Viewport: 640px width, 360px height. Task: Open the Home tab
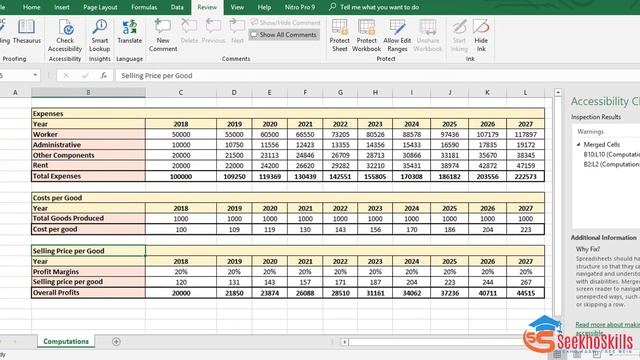click(x=31, y=7)
